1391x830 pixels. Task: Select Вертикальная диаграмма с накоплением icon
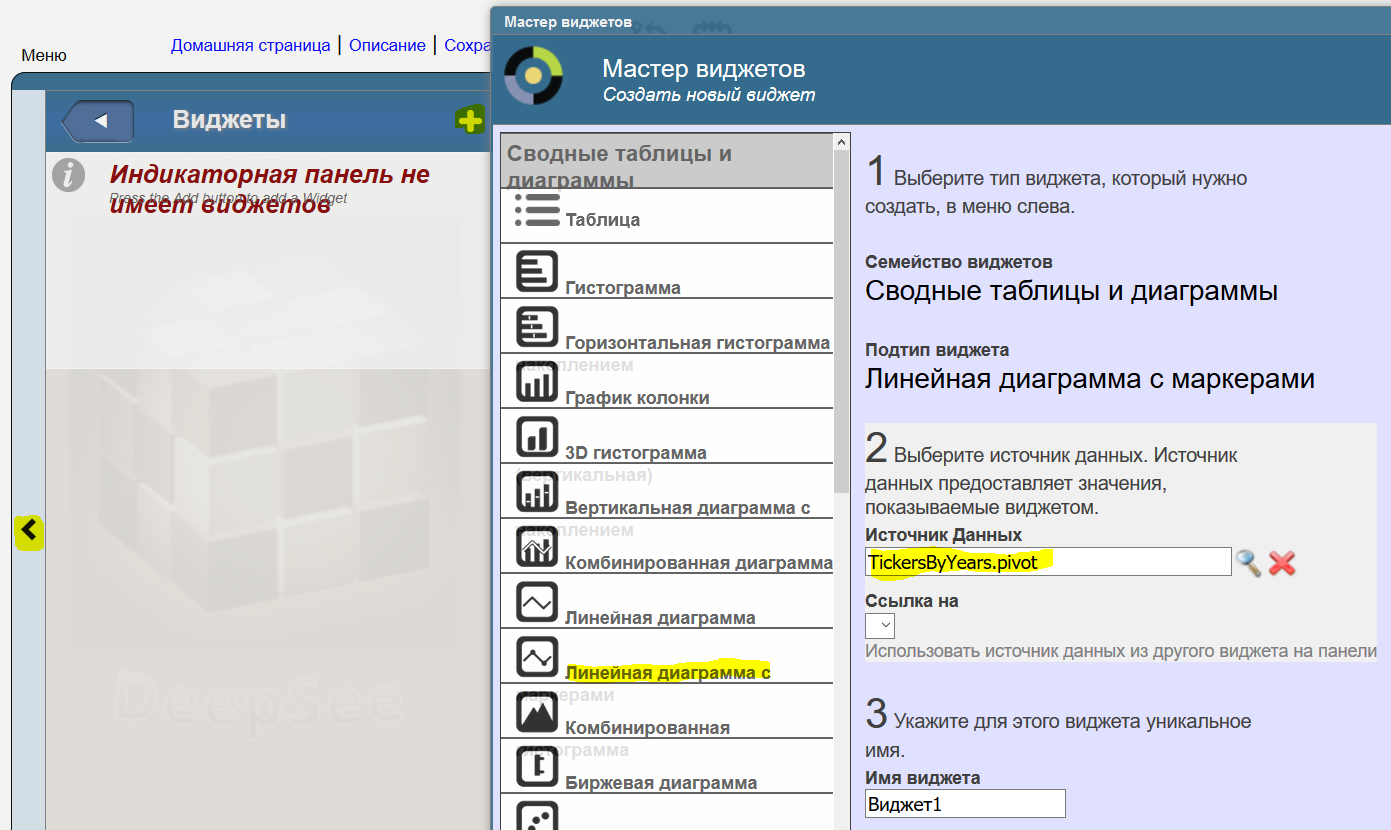[537, 491]
